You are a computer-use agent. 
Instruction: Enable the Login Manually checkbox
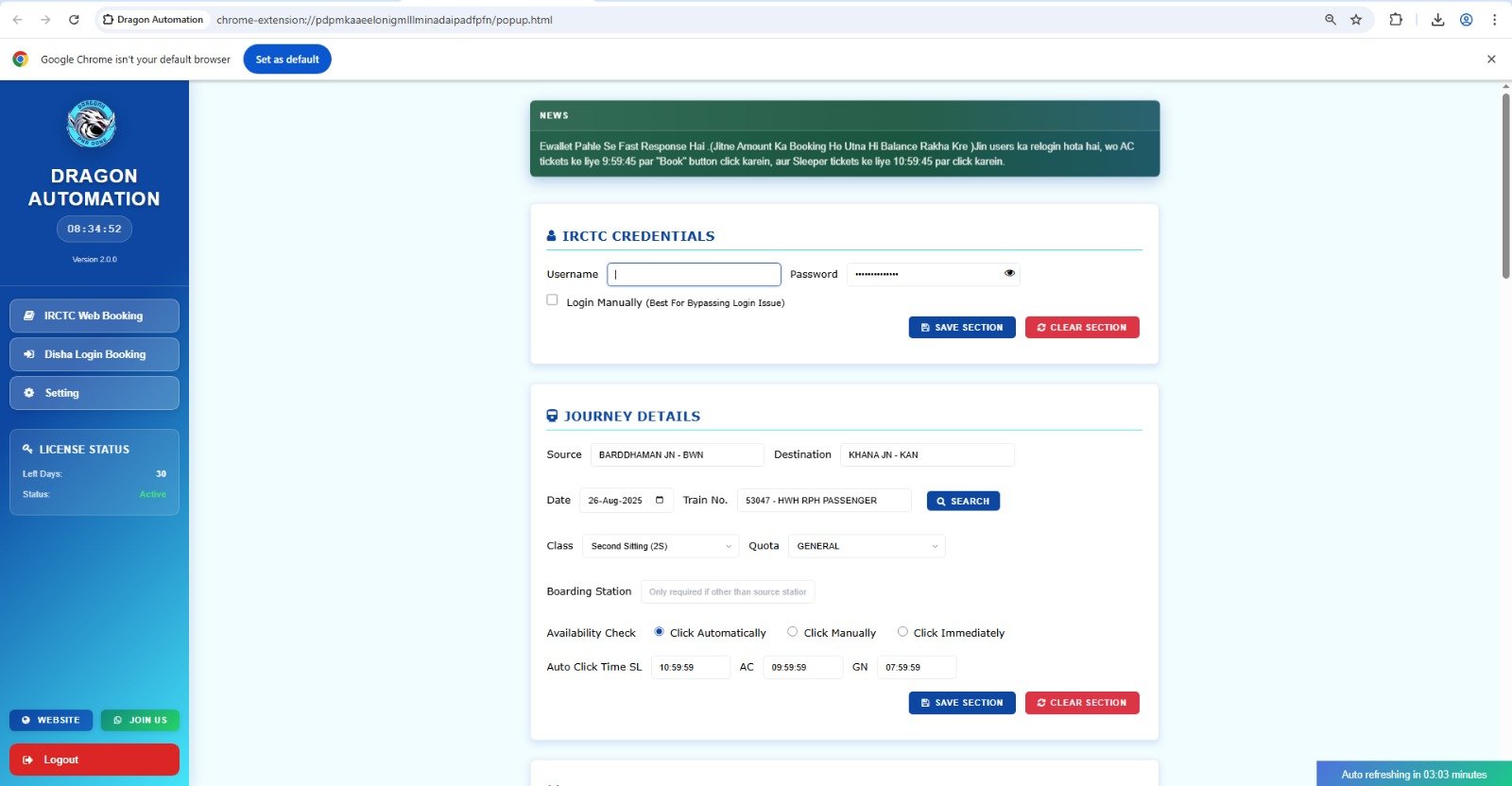[x=552, y=300]
